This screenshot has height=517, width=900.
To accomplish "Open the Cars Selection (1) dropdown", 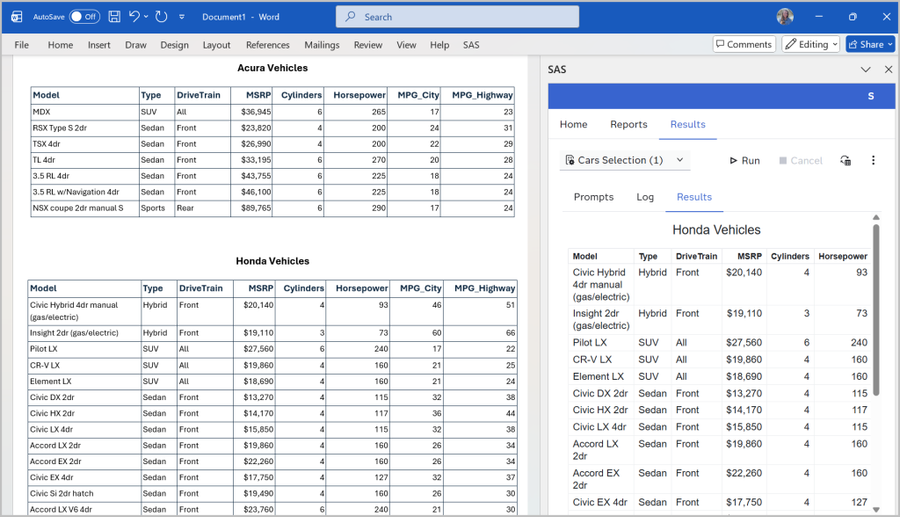I will pyautogui.click(x=624, y=160).
